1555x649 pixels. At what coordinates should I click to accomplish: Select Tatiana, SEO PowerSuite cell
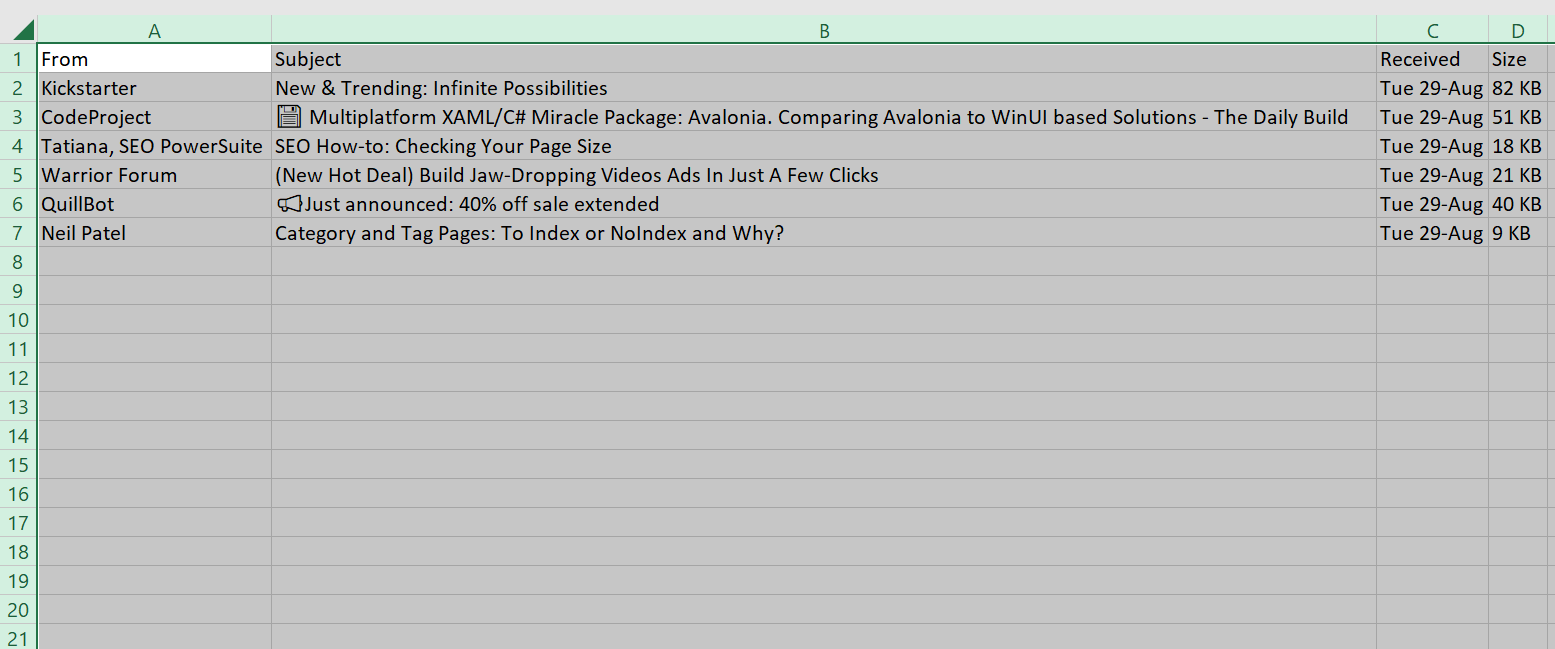click(x=154, y=146)
